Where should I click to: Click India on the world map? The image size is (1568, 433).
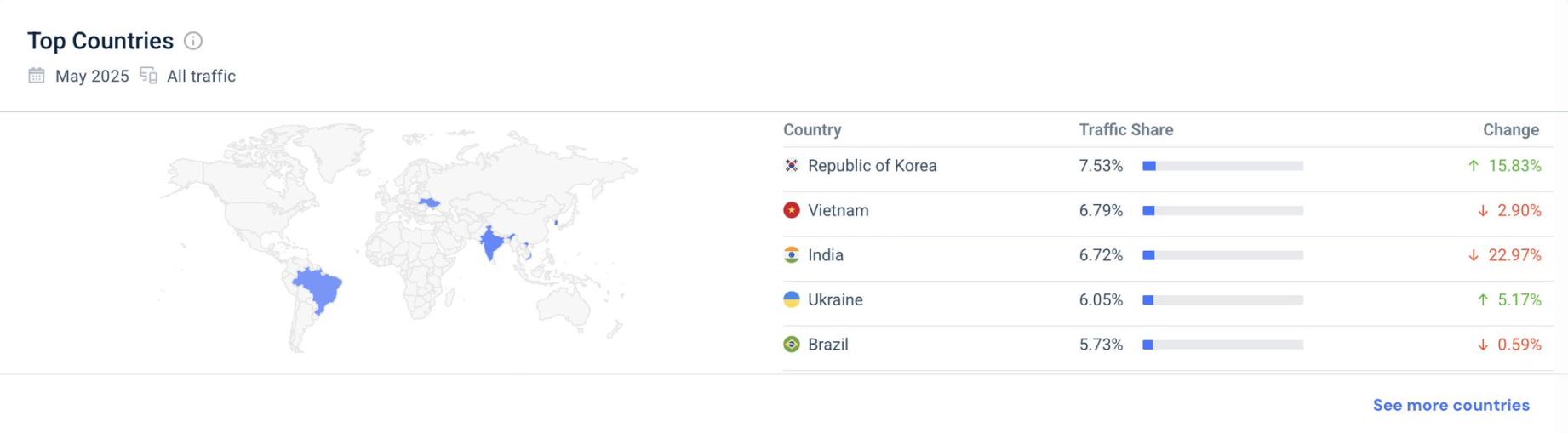(x=491, y=244)
